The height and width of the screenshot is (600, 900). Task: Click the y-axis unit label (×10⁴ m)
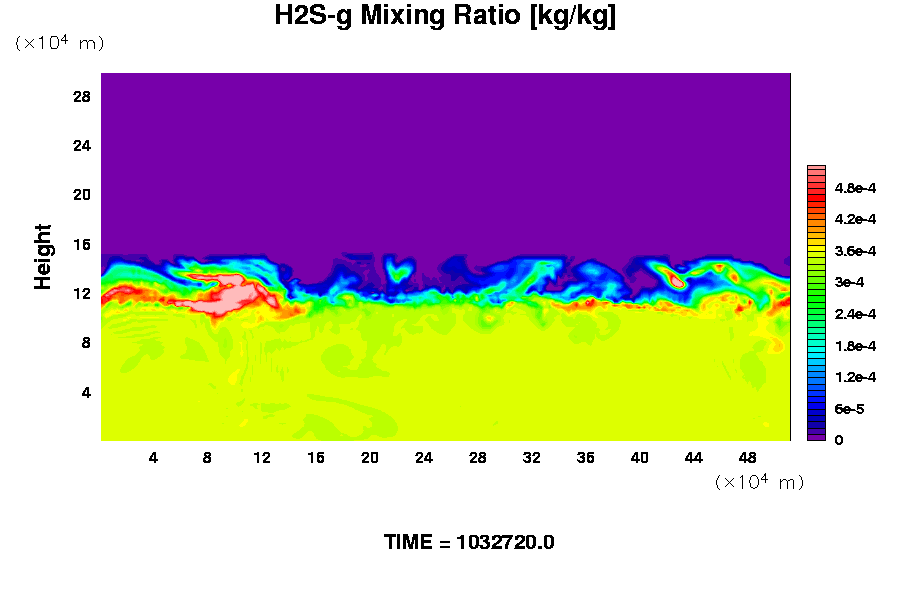pos(59,43)
